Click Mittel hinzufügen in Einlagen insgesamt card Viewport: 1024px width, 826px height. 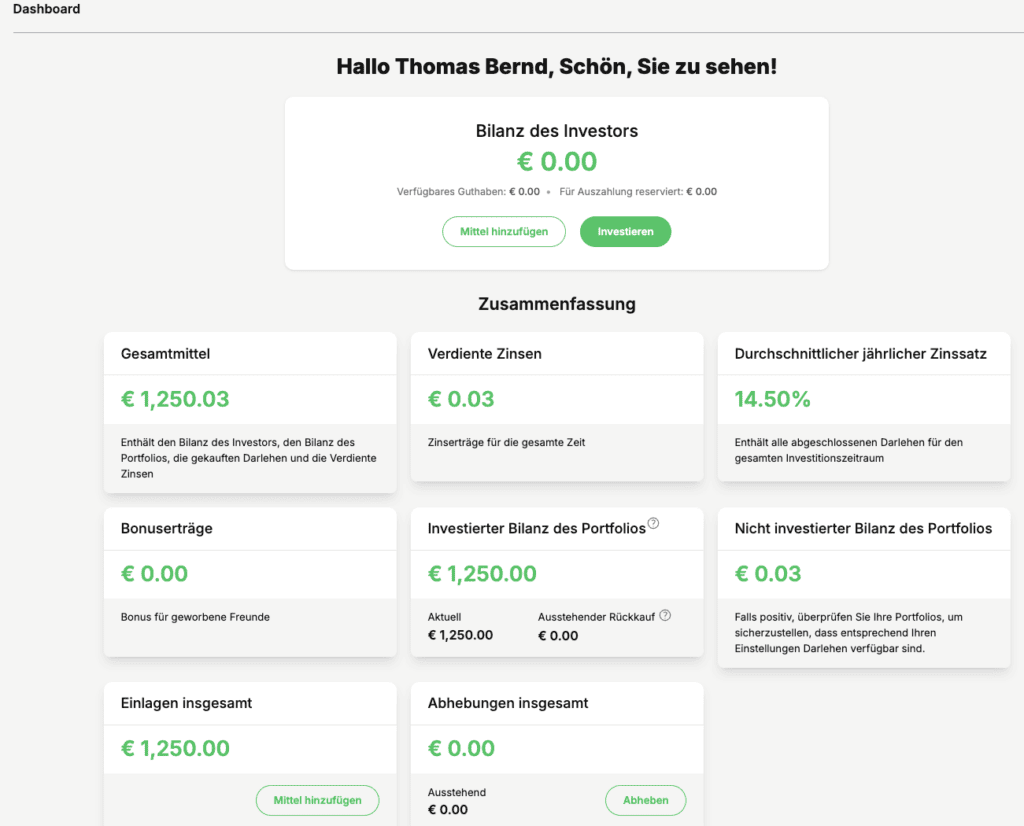click(x=317, y=800)
